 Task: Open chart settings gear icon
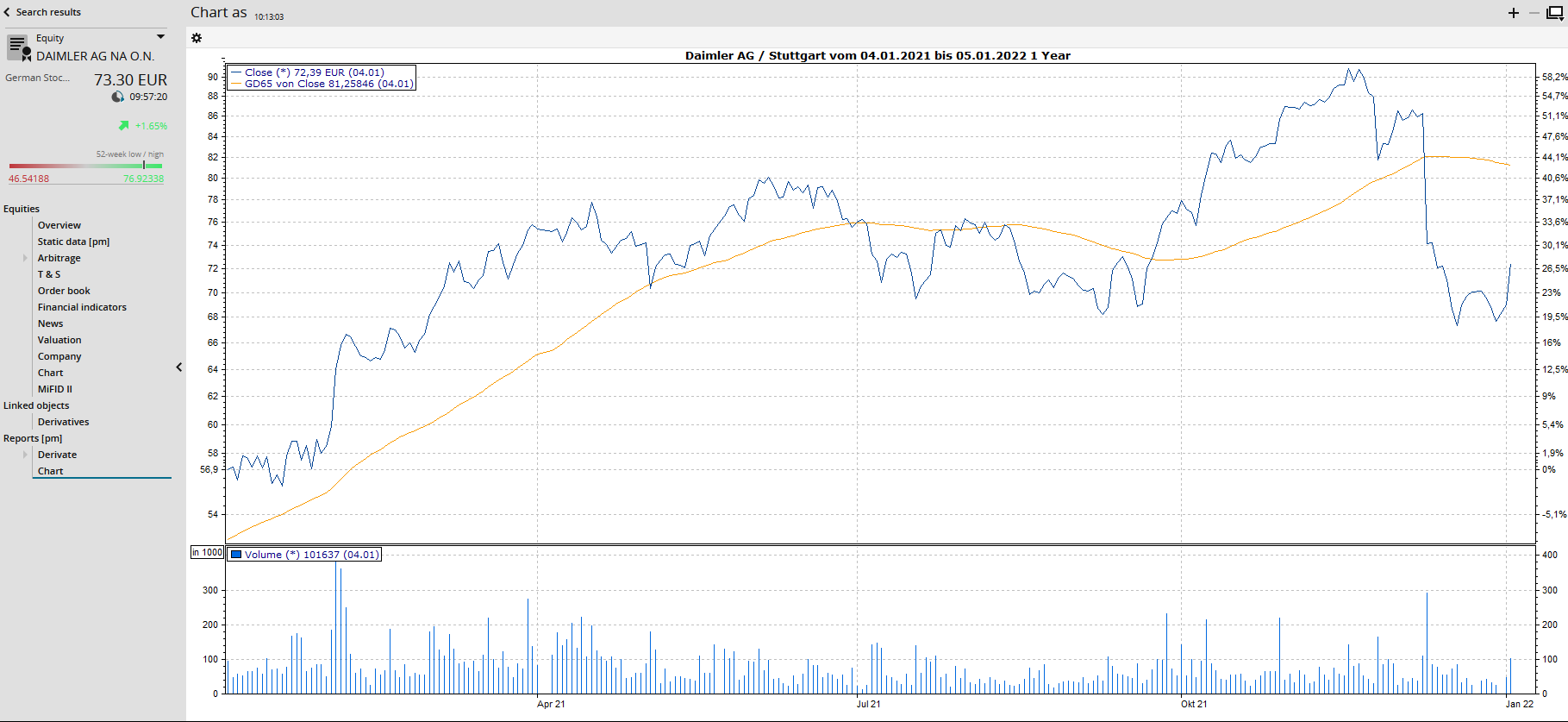(x=197, y=38)
